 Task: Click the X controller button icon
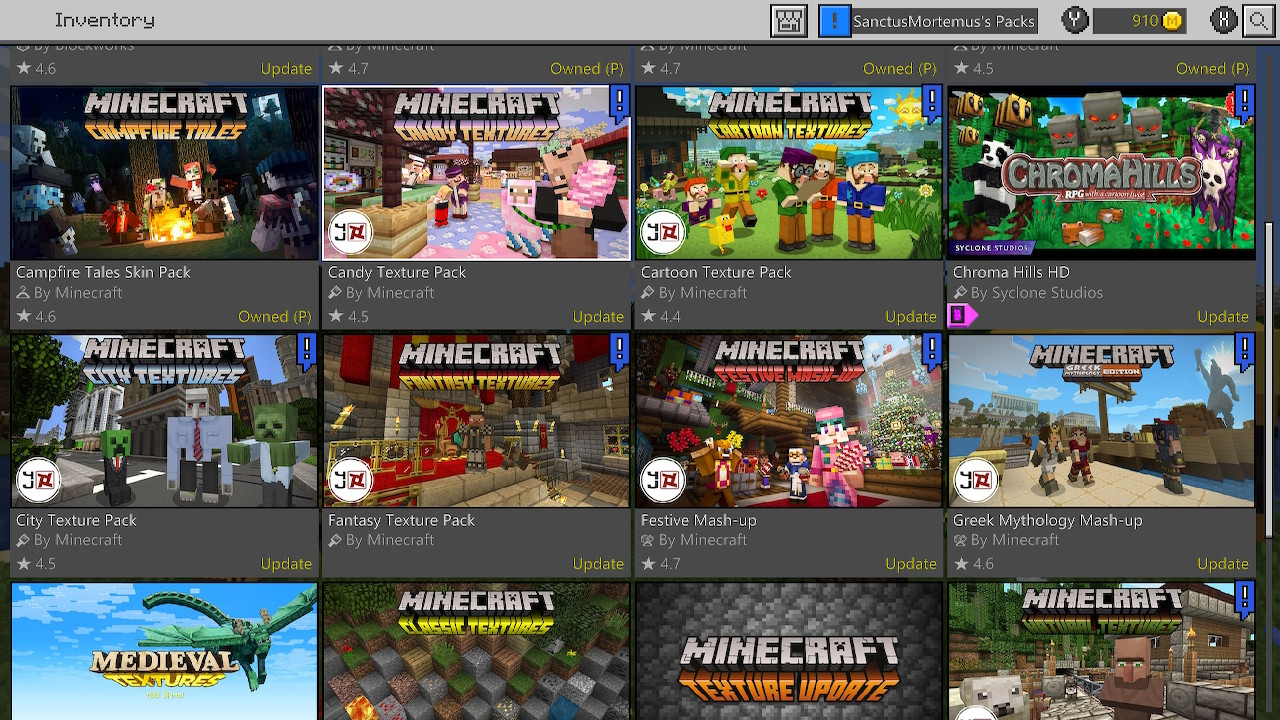1223,20
